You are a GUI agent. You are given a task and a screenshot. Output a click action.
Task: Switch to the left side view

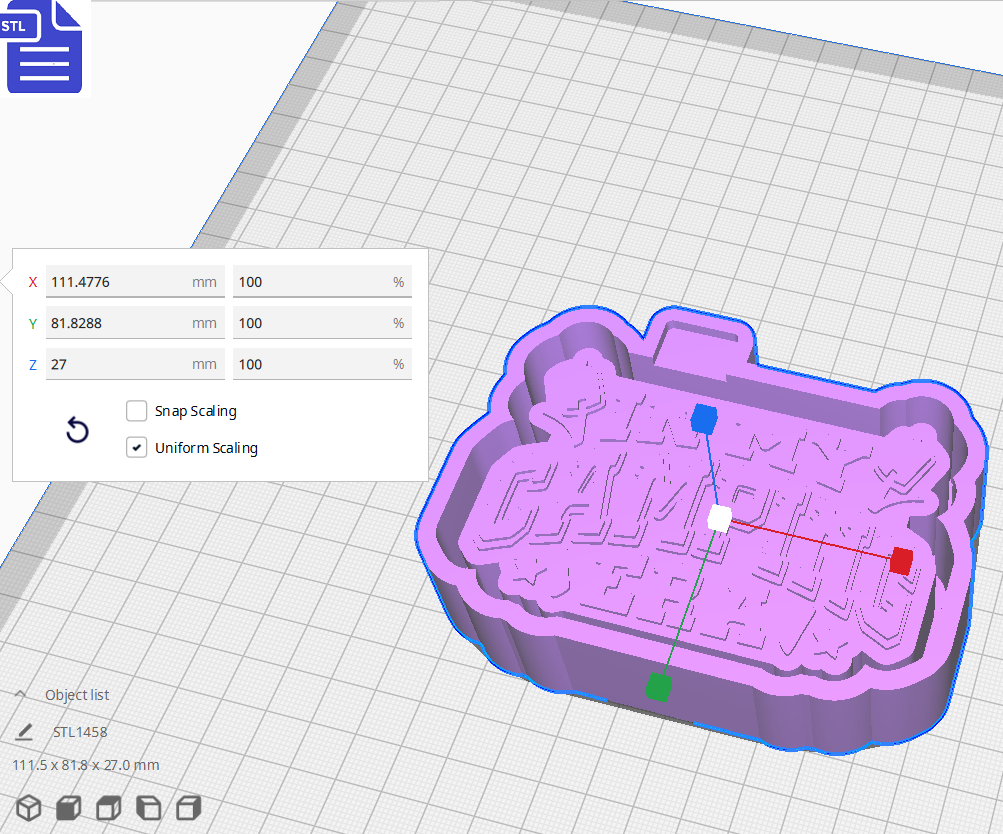coord(148,807)
